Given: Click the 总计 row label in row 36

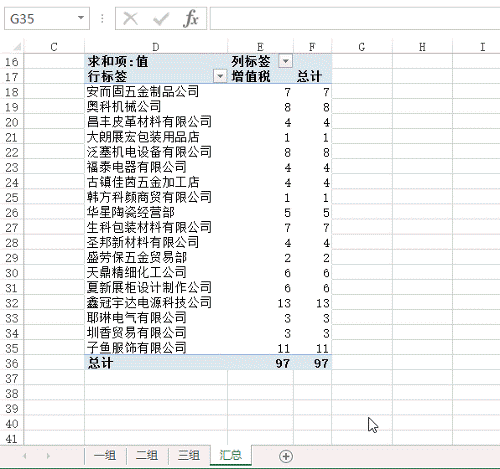Looking at the screenshot, I should pyautogui.click(x=156, y=363).
